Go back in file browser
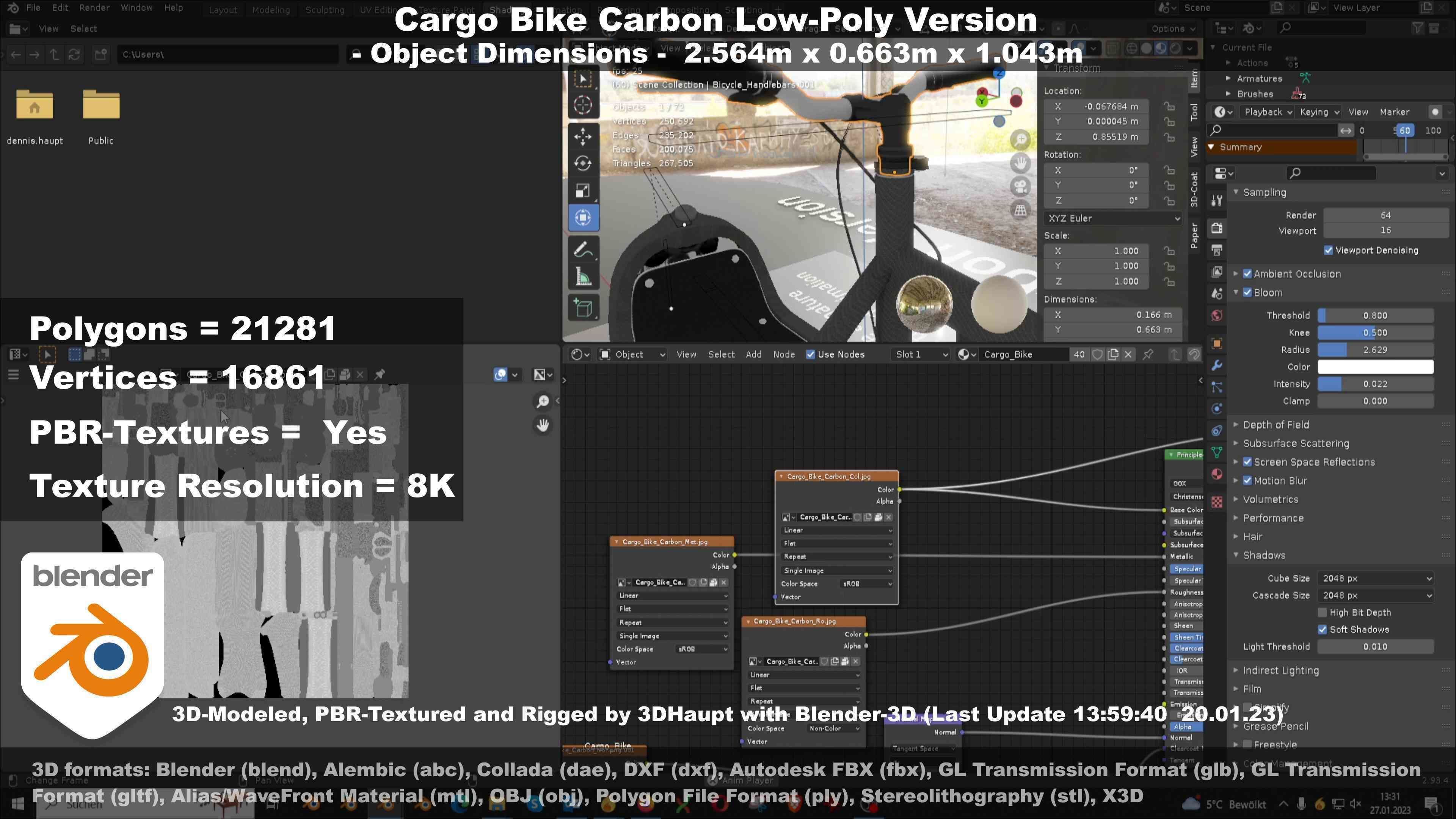The image size is (1456, 819). tap(16, 55)
